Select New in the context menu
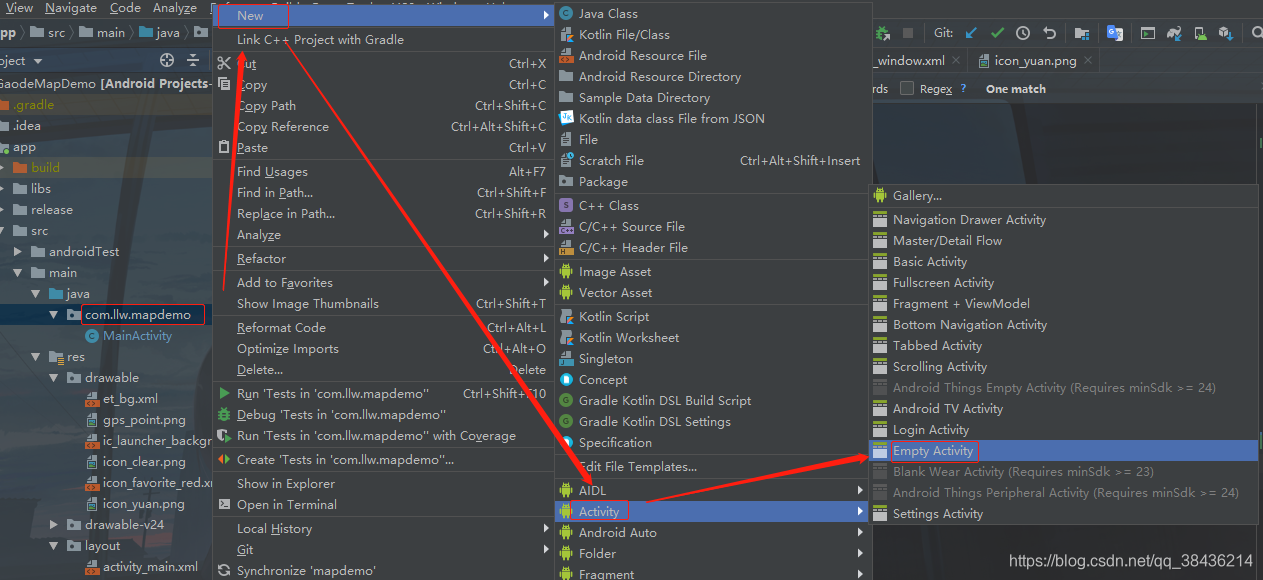The image size is (1263, 580). point(384,16)
